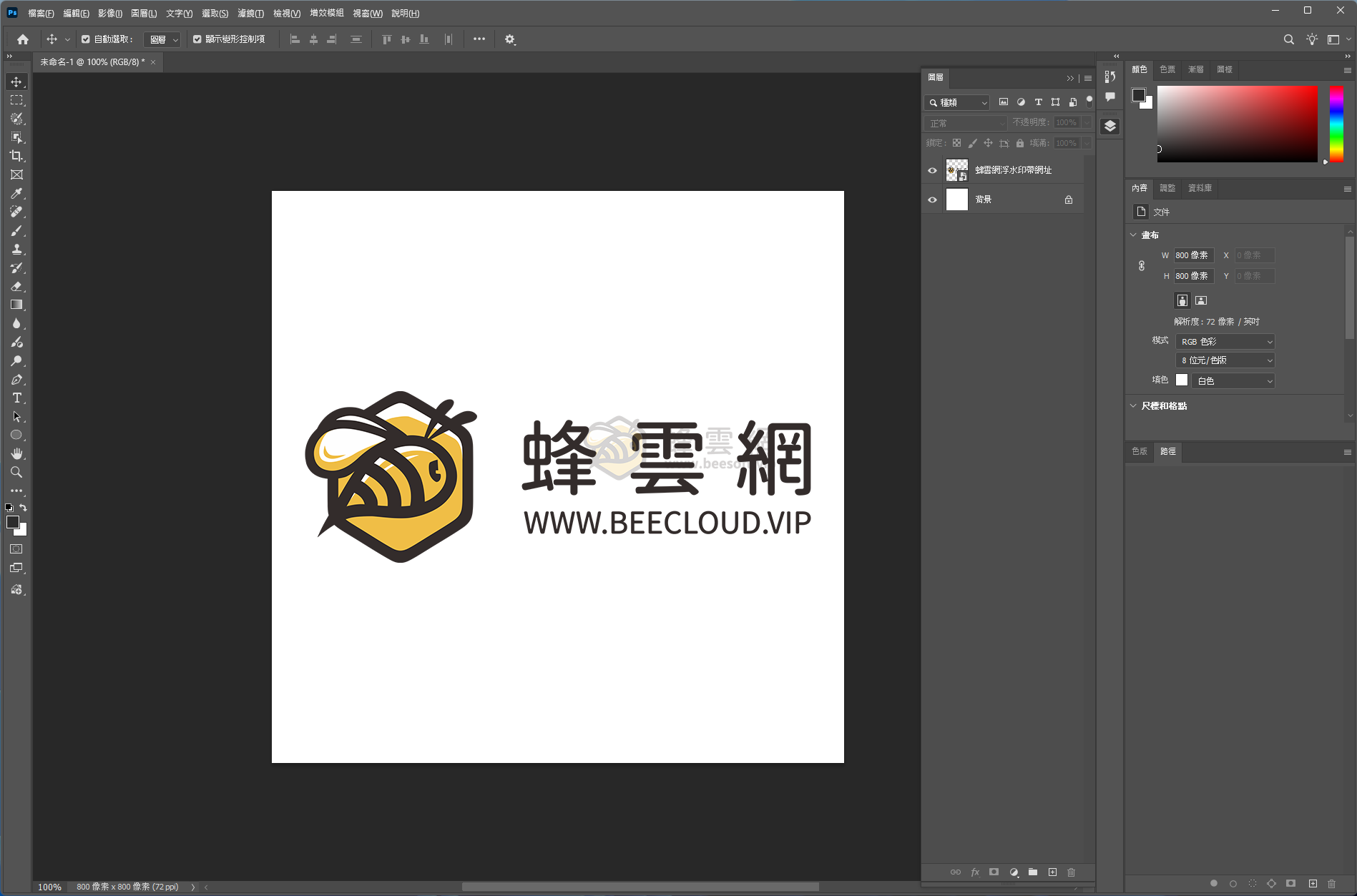This screenshot has height=896, width=1357.
Task: Toggle Quick Mask mode
Action: coord(16,549)
